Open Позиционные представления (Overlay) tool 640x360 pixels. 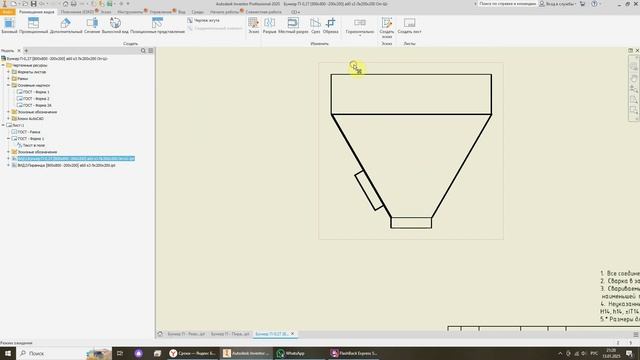(x=158, y=25)
